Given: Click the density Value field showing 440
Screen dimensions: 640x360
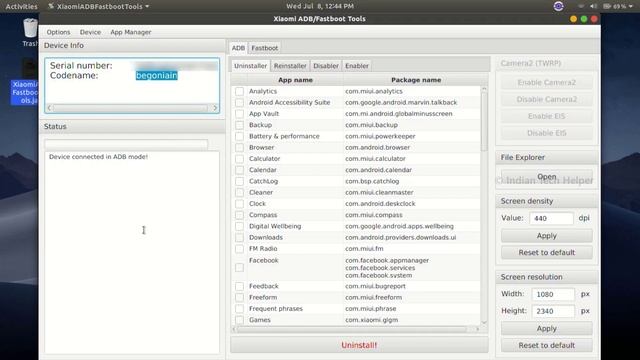Looking at the screenshot, I should 551,218.
